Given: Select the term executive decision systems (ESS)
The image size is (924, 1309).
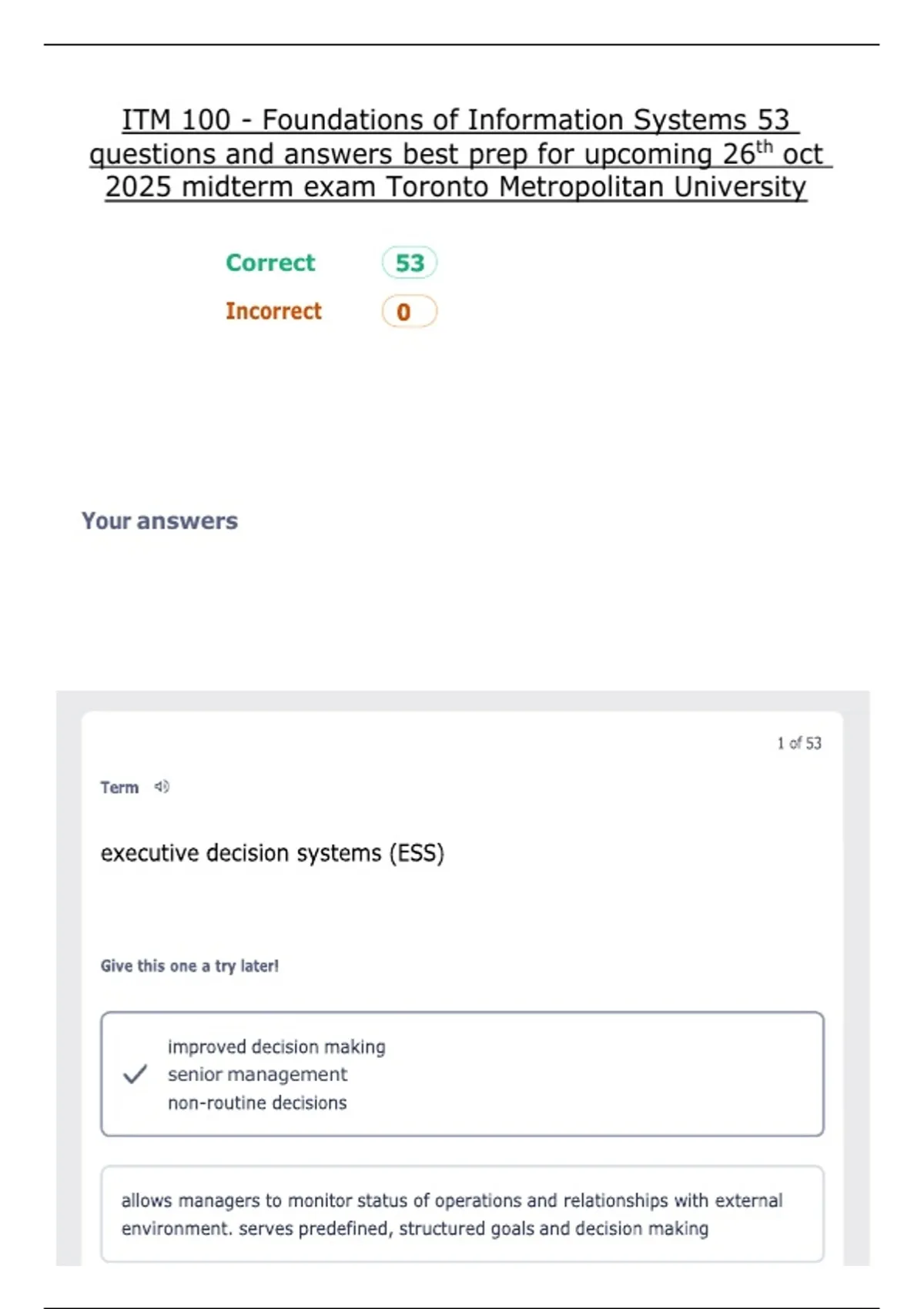Looking at the screenshot, I should click(273, 853).
